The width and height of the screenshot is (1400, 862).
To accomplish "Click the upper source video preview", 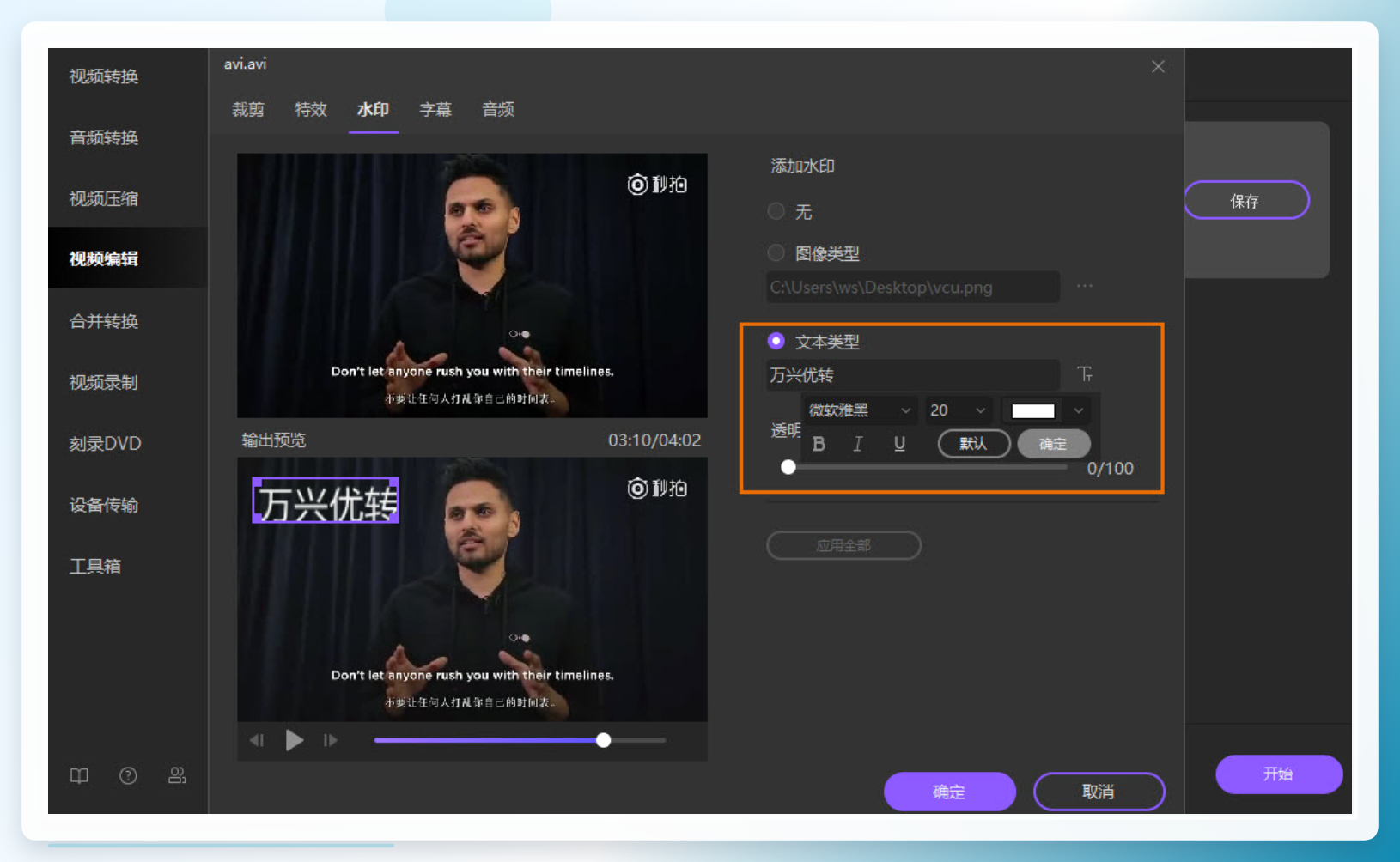I will tap(472, 286).
